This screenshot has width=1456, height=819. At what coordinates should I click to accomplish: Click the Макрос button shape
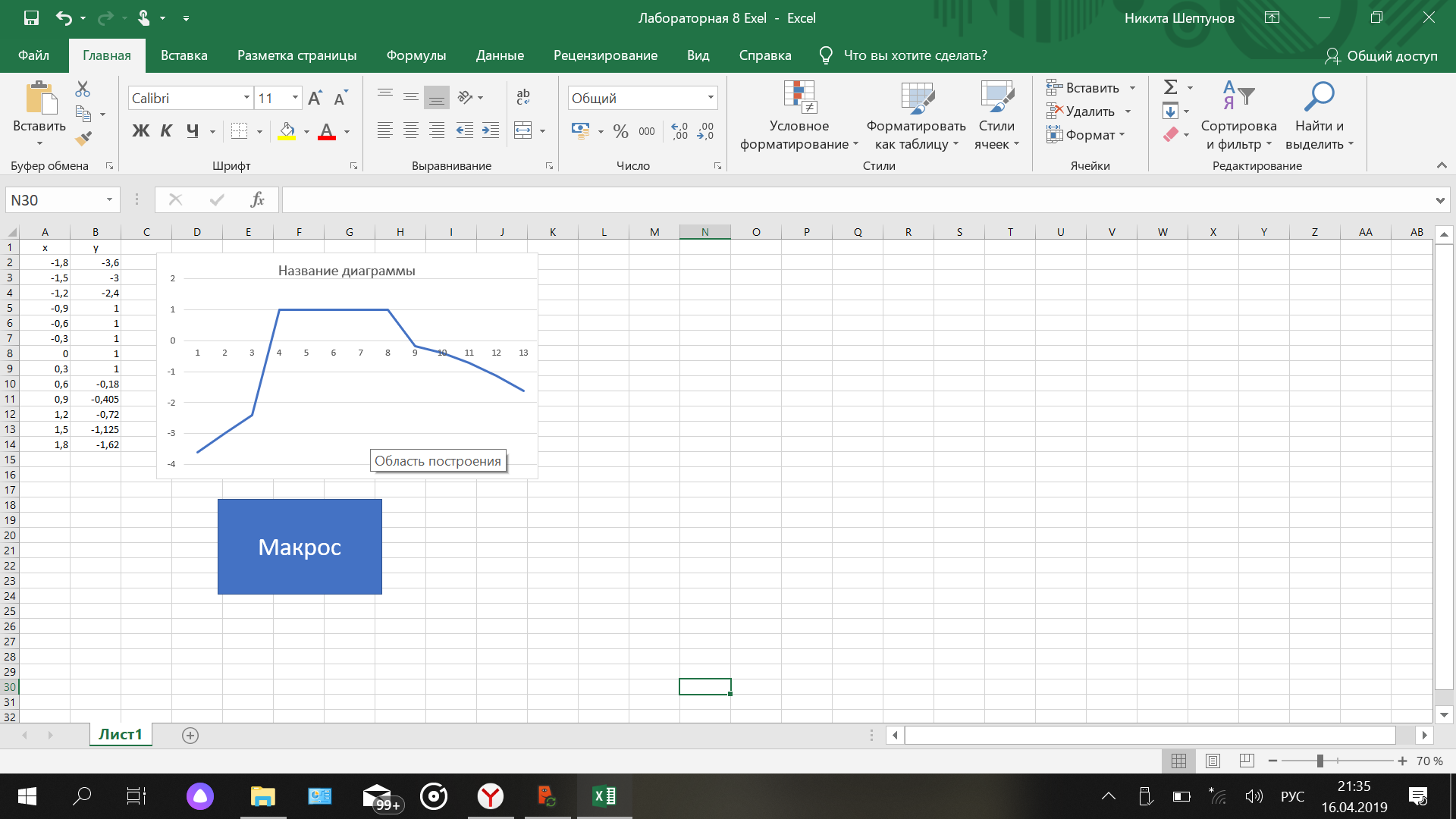coord(300,547)
